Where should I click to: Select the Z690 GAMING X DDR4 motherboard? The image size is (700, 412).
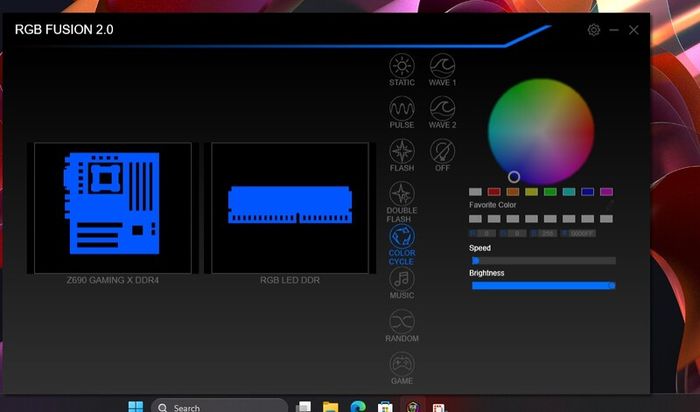112,208
